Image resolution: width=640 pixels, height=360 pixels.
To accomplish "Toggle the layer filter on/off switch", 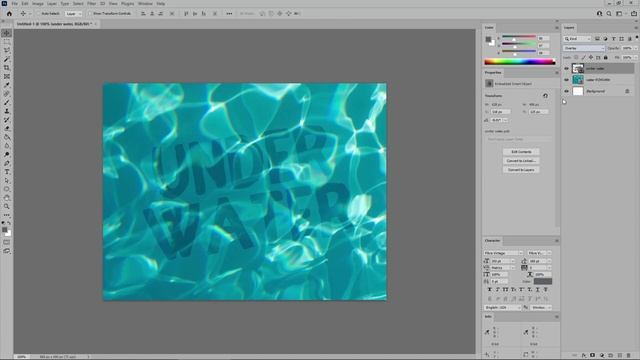I will 637,38.
